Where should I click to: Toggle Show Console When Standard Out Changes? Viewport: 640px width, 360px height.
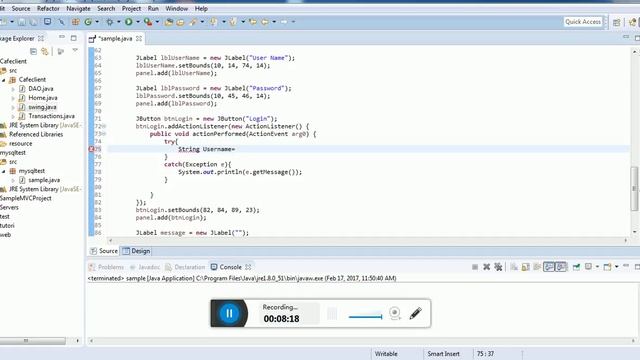coord(549,267)
